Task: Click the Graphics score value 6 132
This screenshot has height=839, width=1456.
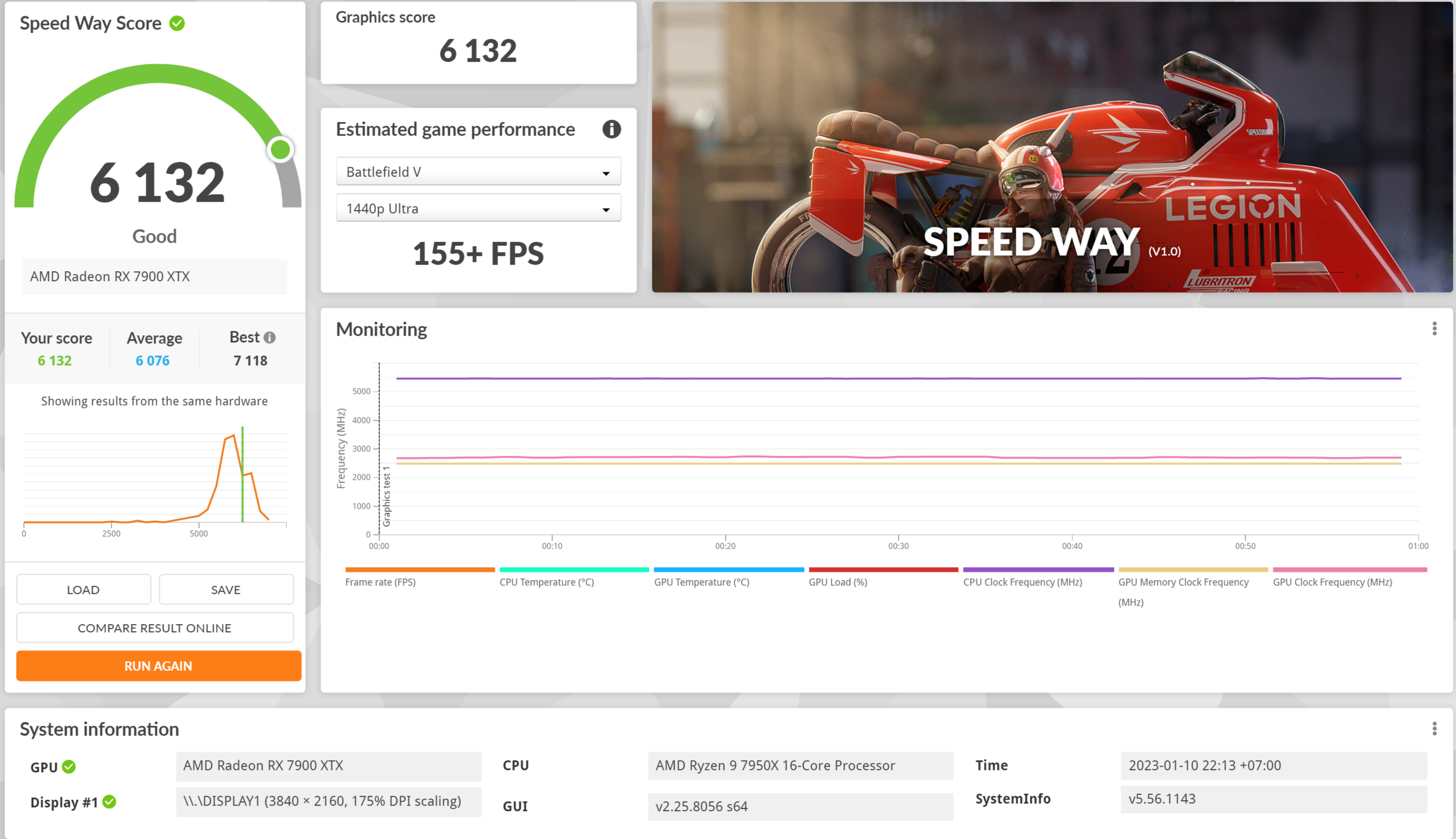Action: pos(478,51)
